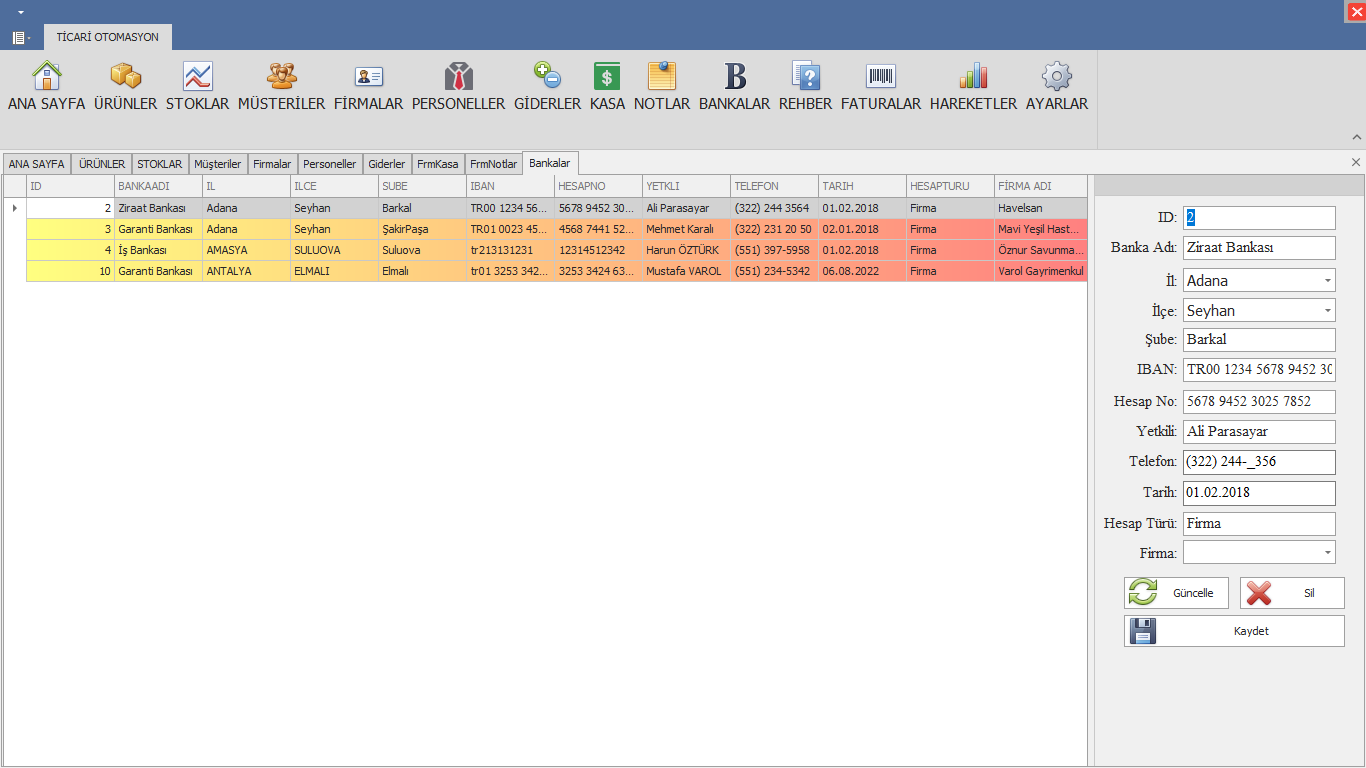1366x768 pixels.
Task: Close the Bankalar document tab panel
Action: [1356, 162]
